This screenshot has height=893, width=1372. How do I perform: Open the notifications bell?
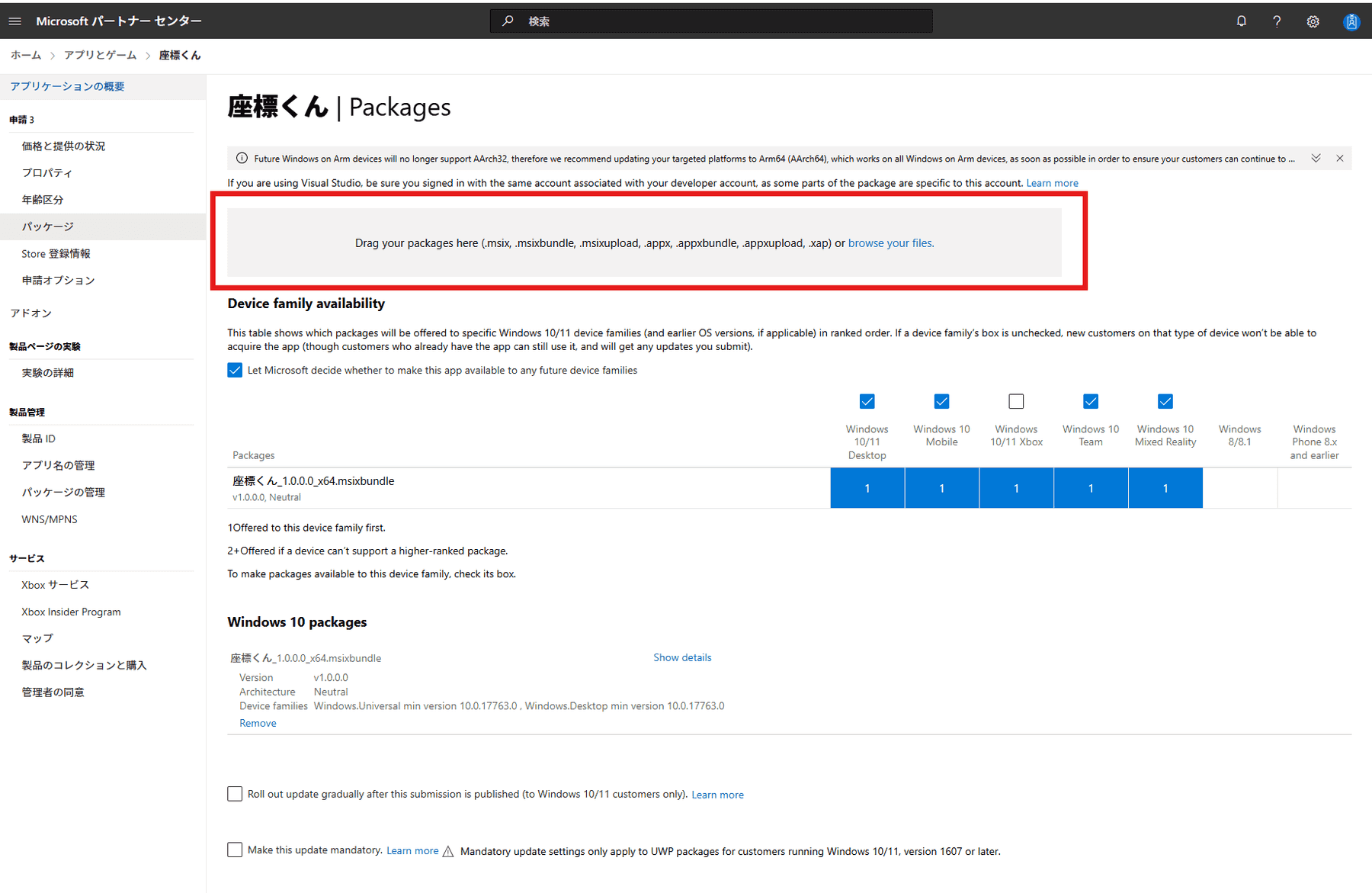point(1241,21)
